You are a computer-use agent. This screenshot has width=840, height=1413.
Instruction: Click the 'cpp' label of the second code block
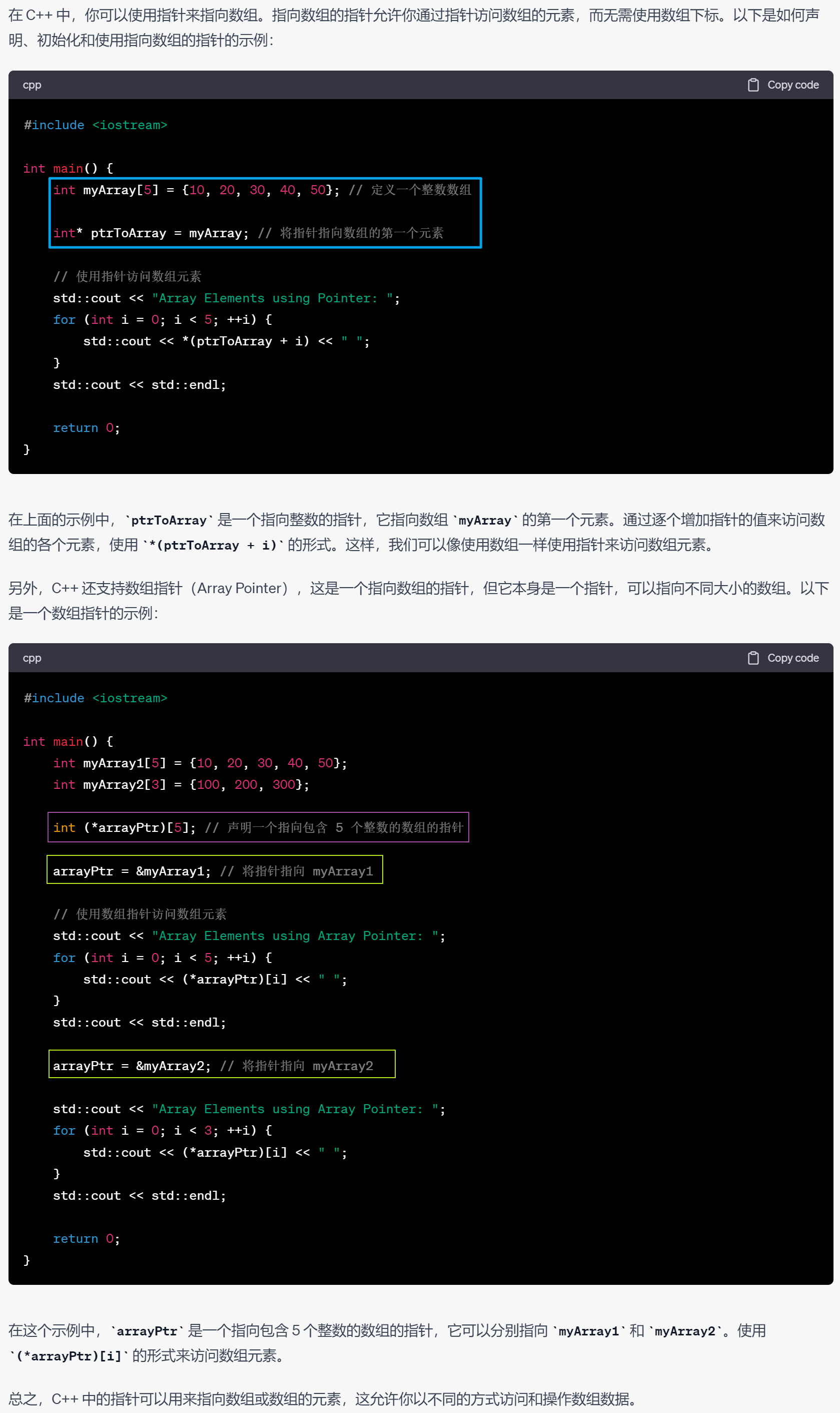click(x=32, y=658)
